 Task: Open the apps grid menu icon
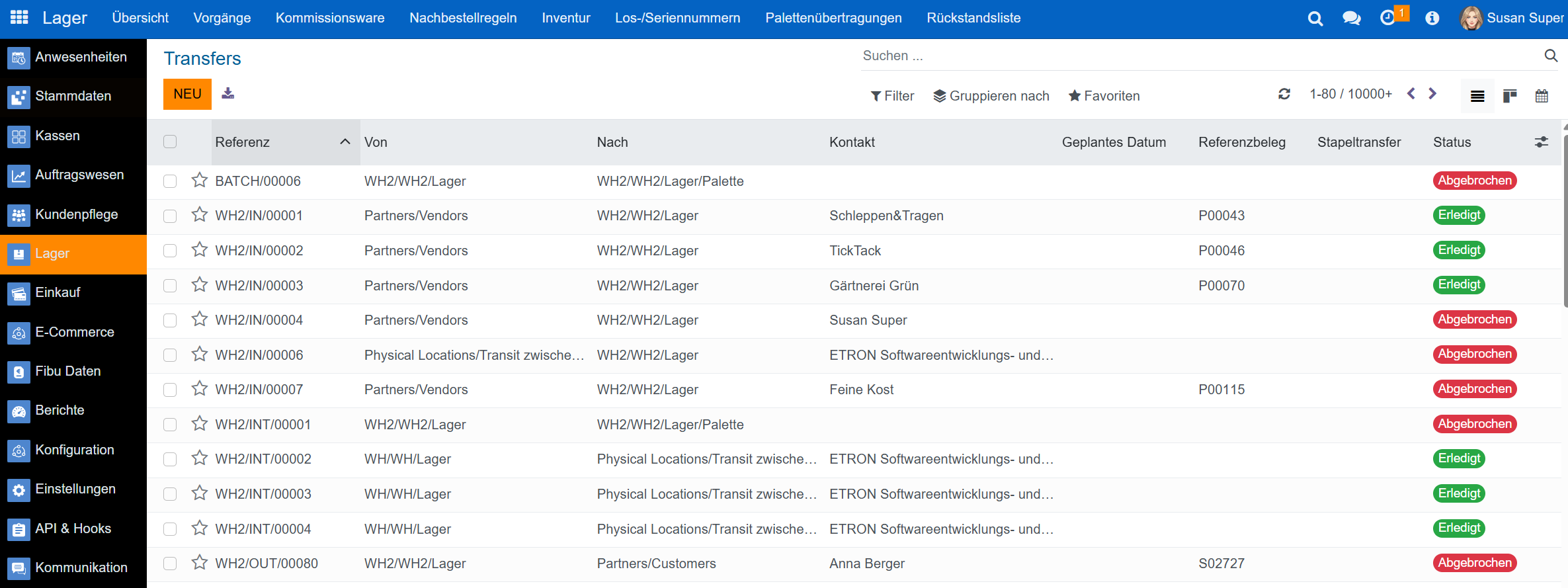pos(19,18)
